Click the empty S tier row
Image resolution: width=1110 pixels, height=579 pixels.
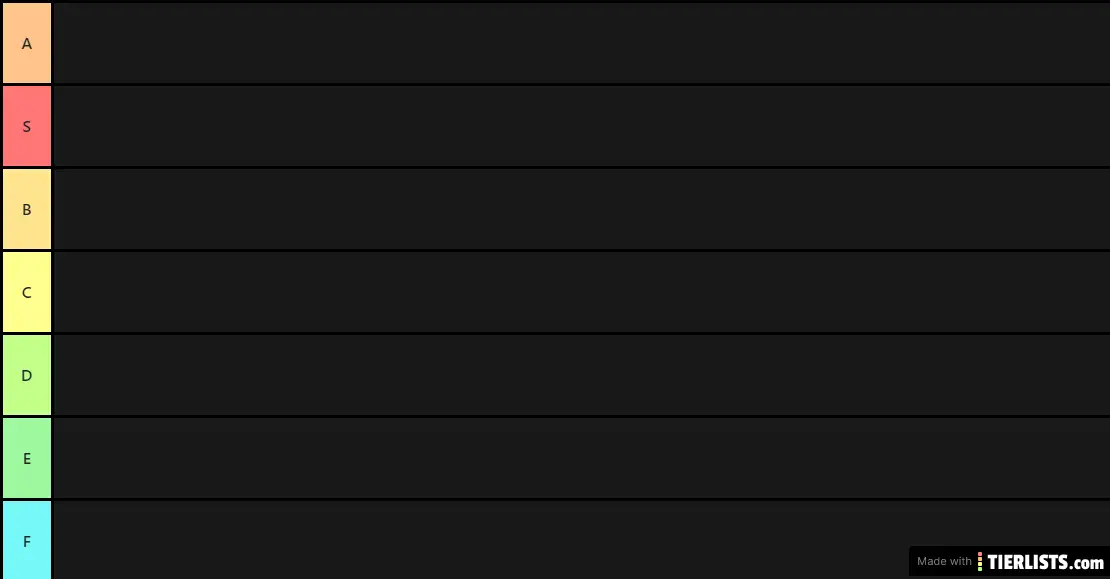point(582,126)
